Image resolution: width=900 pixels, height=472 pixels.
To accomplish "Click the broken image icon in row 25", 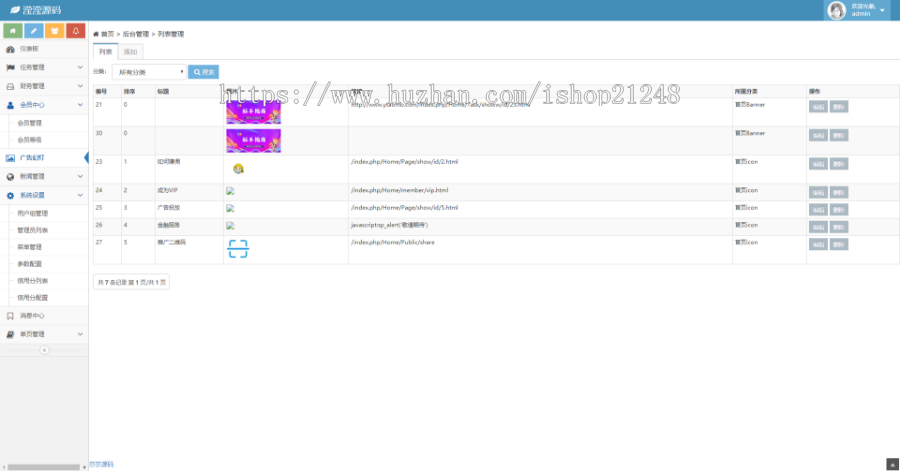I will click(x=230, y=208).
